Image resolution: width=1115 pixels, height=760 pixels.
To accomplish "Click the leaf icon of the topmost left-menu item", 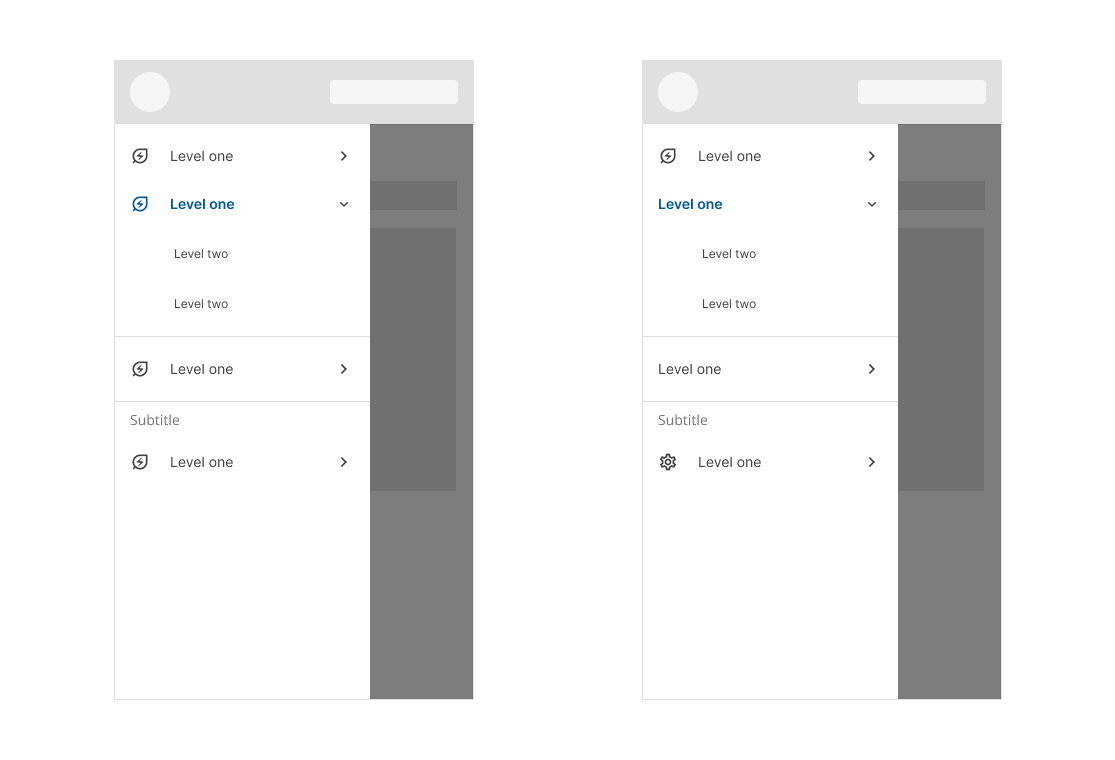I will (140, 156).
